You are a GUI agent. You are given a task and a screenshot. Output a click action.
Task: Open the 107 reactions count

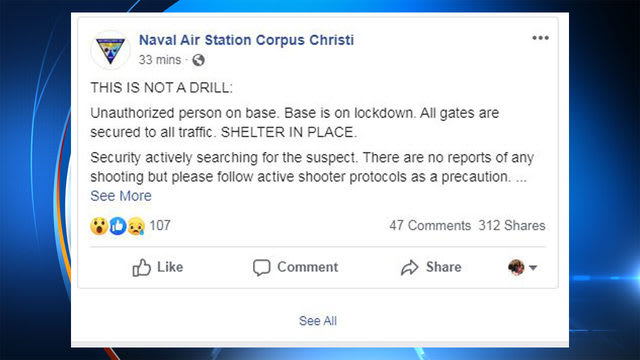coord(160,225)
